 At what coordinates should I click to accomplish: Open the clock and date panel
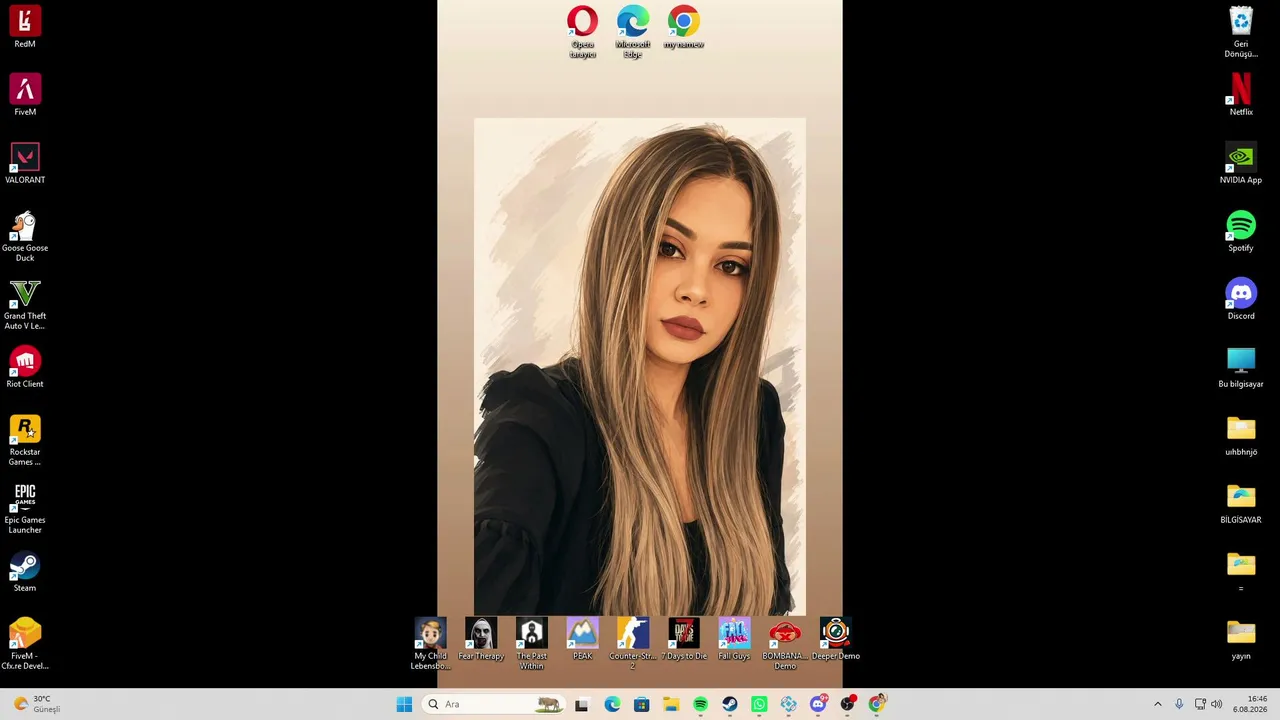[1250, 704]
